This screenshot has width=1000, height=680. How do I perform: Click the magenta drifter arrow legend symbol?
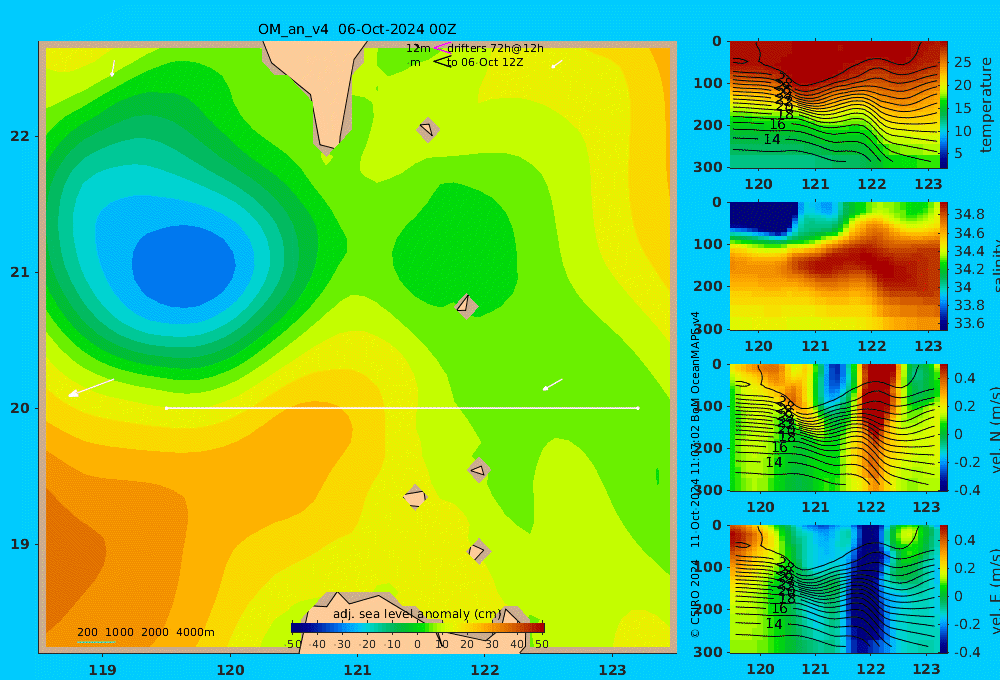442,48
